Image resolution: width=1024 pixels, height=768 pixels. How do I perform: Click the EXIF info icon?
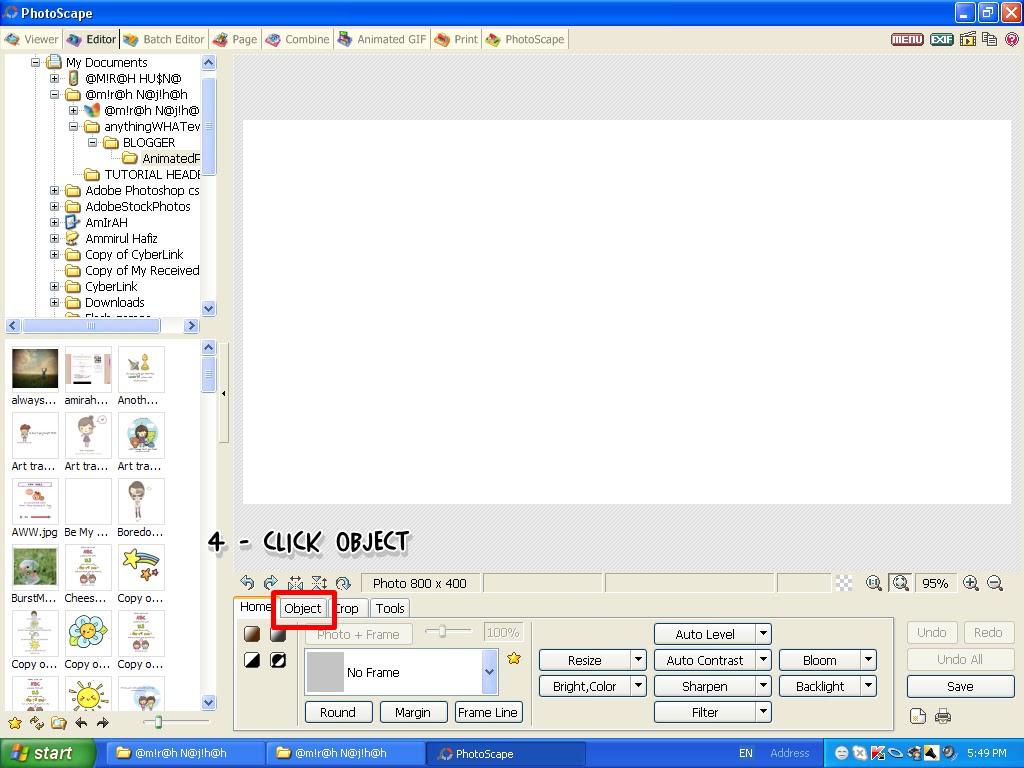tap(941, 39)
